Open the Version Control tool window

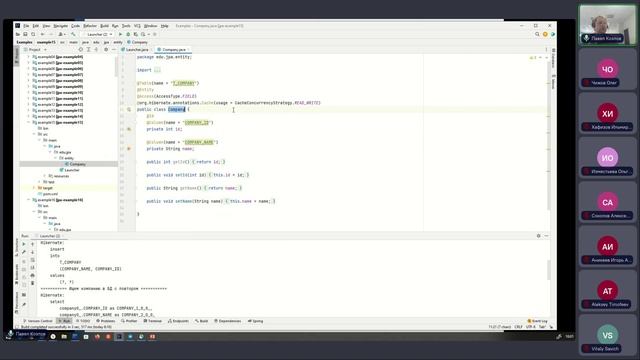click(38, 321)
